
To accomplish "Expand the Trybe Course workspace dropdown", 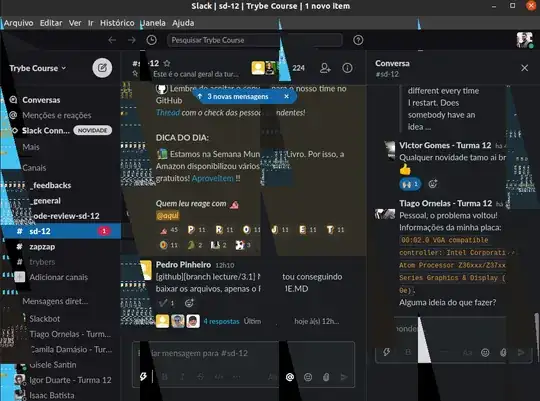I will click(x=38, y=68).
